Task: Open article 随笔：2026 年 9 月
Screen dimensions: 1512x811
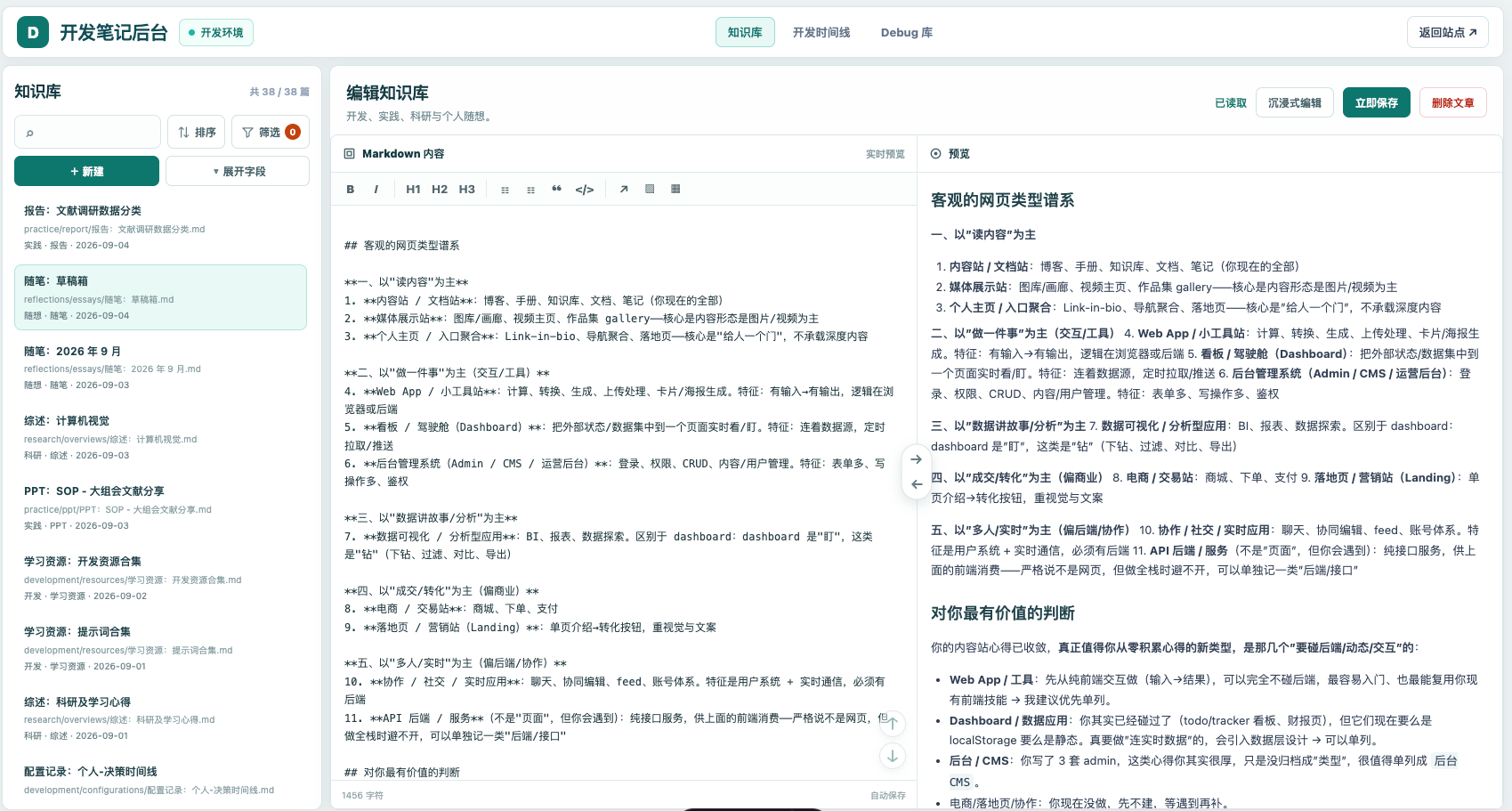Action: [x=161, y=368]
